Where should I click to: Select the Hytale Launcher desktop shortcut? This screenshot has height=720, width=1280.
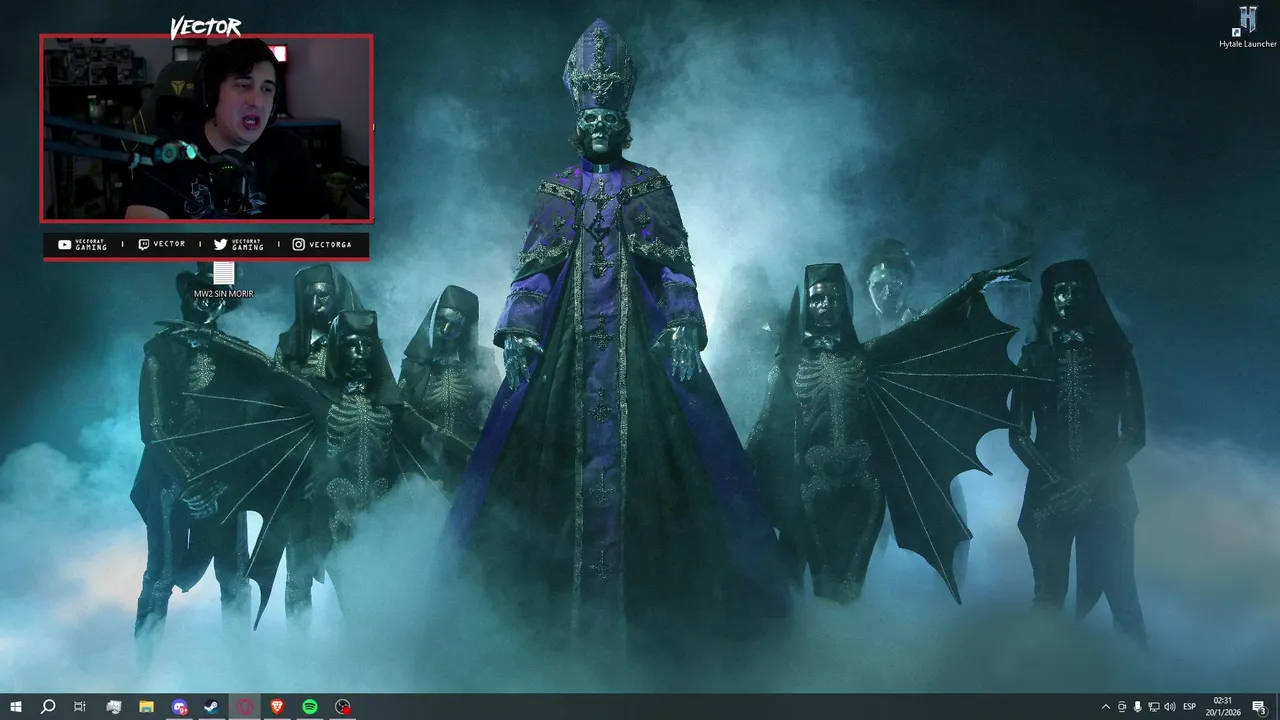[1248, 27]
